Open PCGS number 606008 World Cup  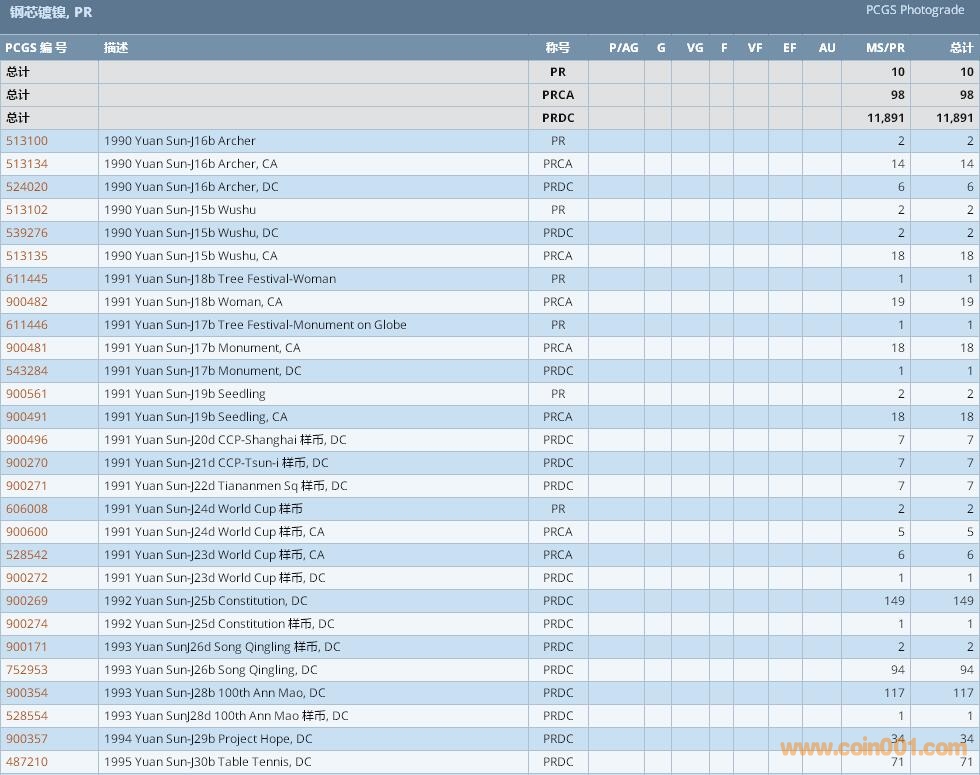(x=27, y=509)
